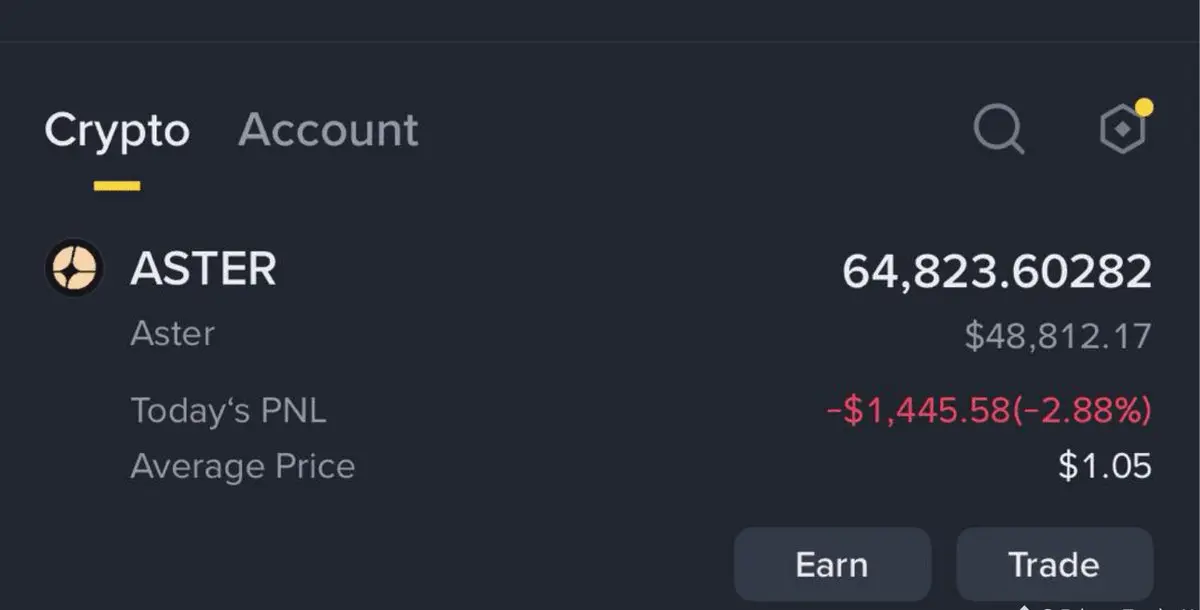Tap the ASTER coin logo
The image size is (1200, 610).
[x=74, y=268]
